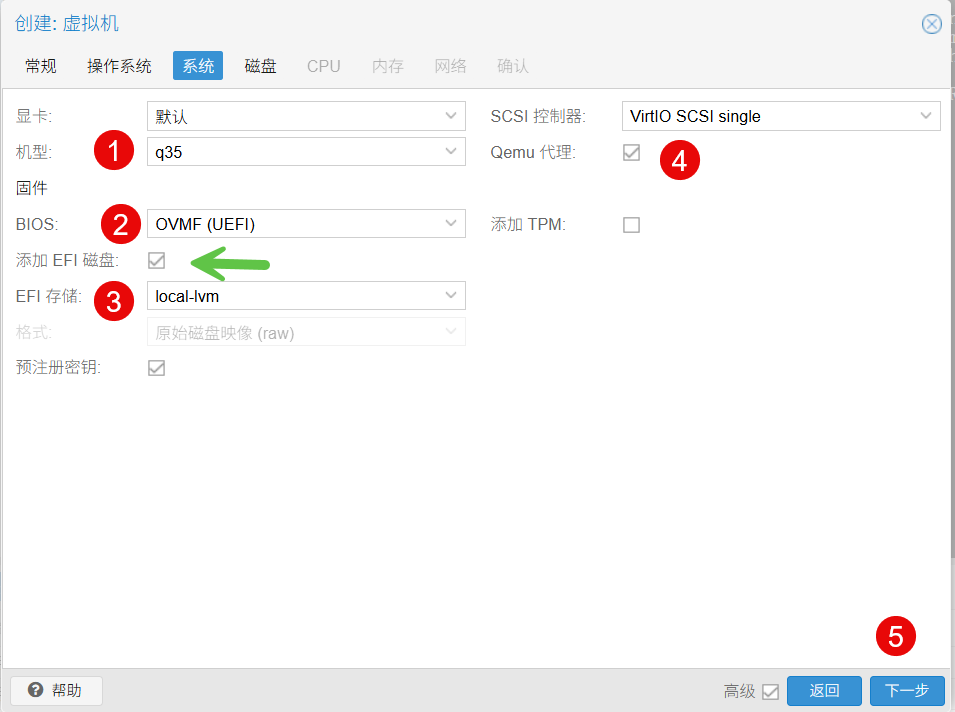Open the SCSI 控制器 dropdown
Screen dimensions: 955x712
(781, 116)
